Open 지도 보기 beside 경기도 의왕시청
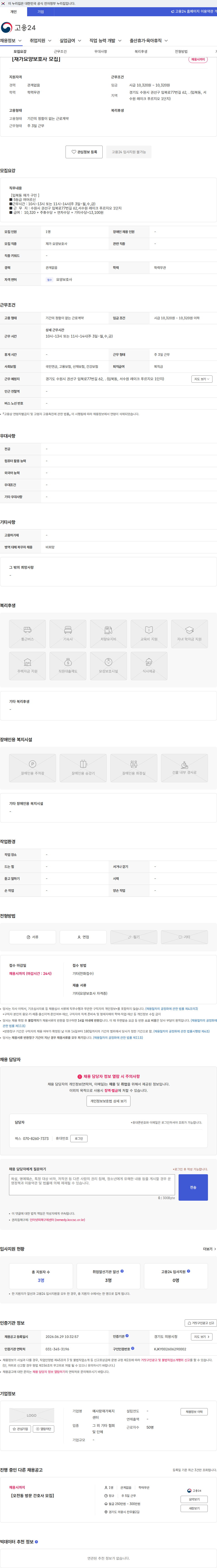 (x=202, y=1337)
